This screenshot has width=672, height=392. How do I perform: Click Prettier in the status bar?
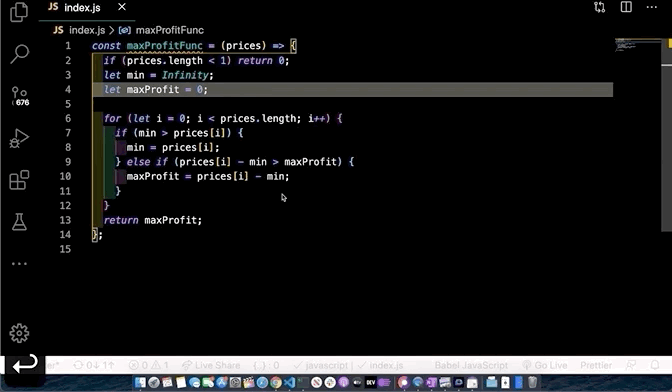(596, 365)
